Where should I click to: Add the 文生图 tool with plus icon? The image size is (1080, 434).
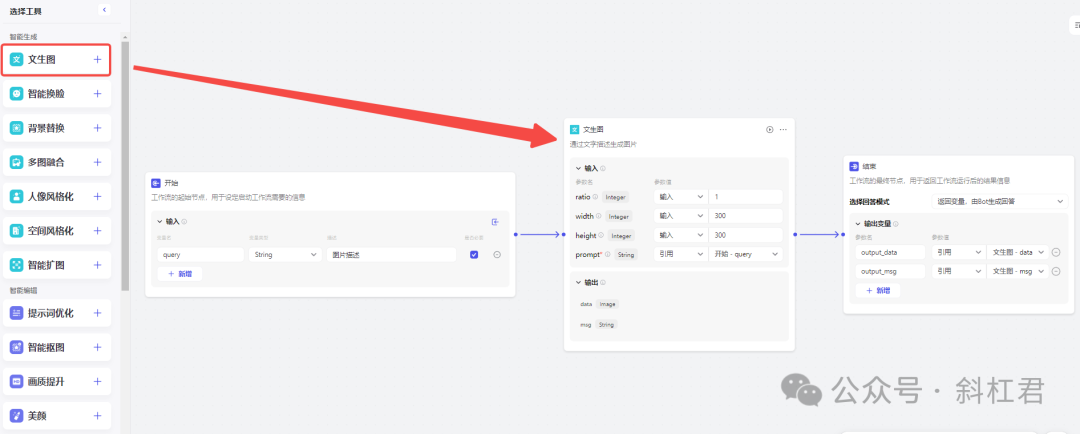click(x=97, y=60)
